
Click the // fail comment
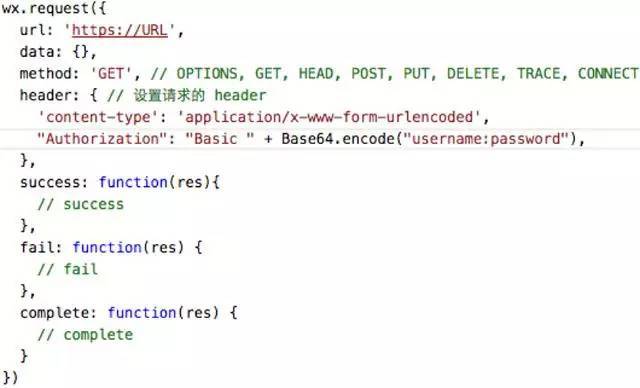(x=67, y=269)
